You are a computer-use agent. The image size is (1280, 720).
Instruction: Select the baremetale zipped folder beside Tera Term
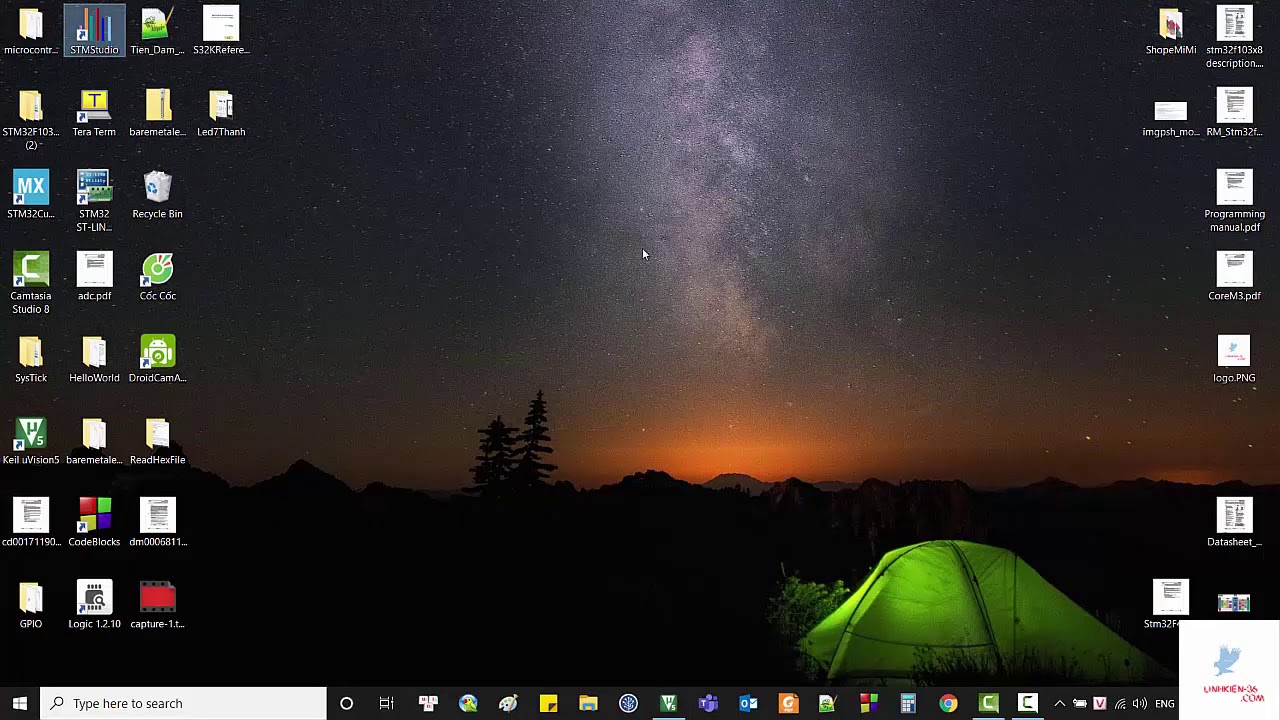[x=157, y=113]
